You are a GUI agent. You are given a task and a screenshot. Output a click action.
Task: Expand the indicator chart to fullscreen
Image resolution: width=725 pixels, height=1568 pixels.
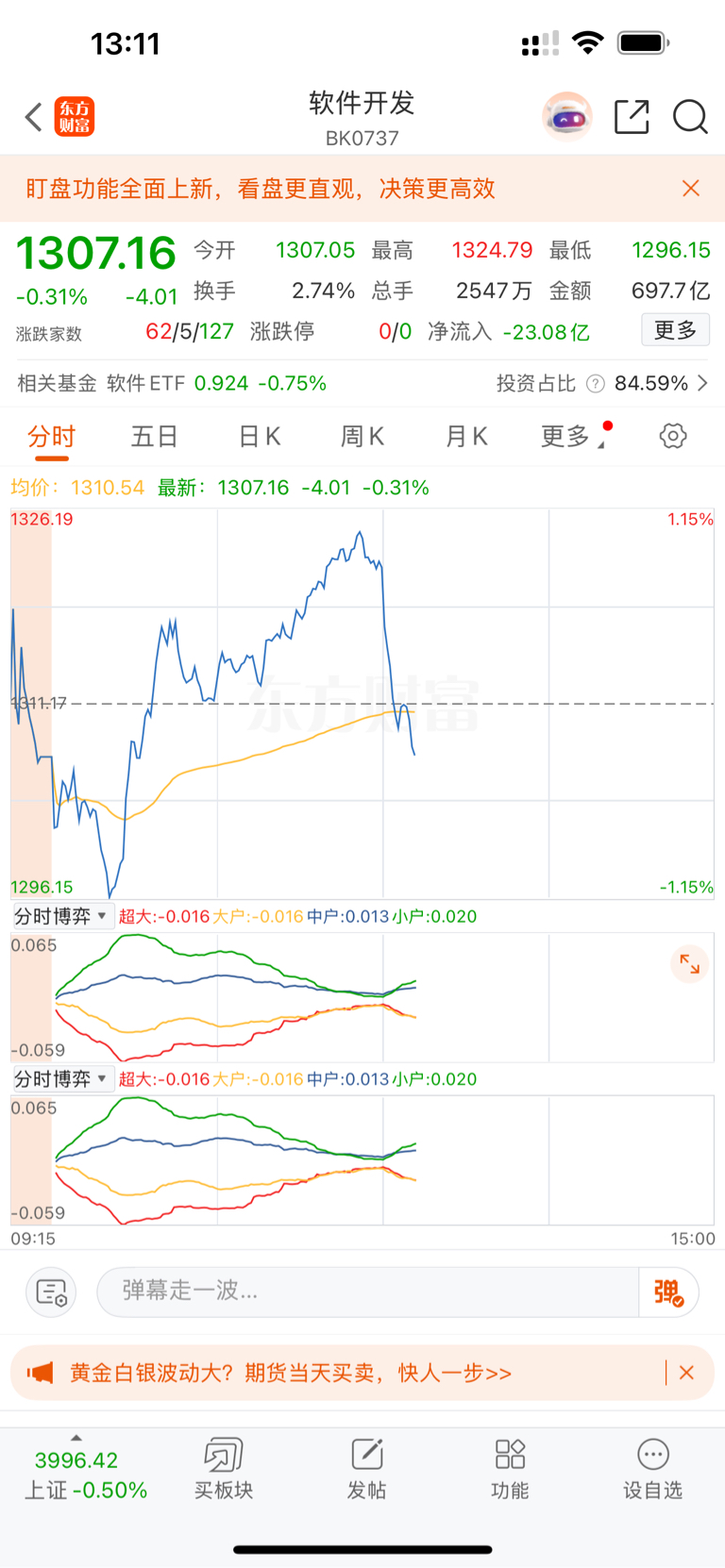(x=690, y=964)
